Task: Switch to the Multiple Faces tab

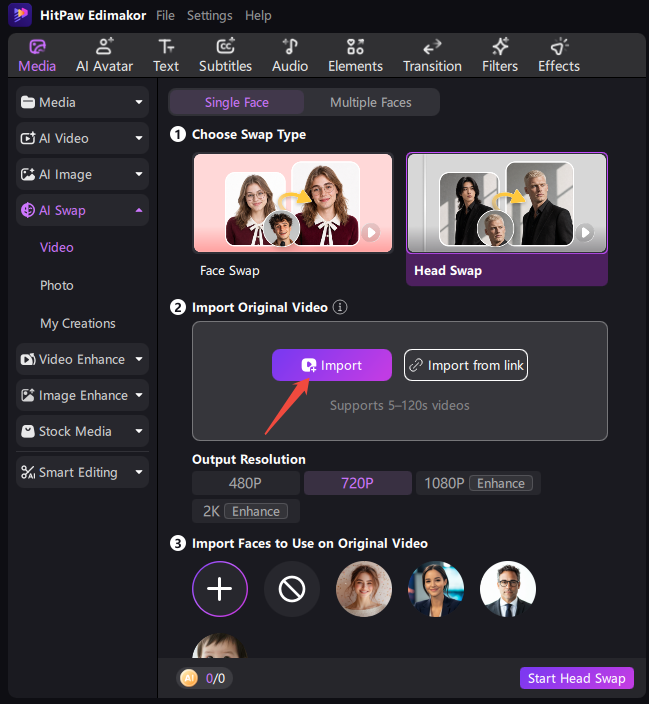Action: click(x=371, y=102)
